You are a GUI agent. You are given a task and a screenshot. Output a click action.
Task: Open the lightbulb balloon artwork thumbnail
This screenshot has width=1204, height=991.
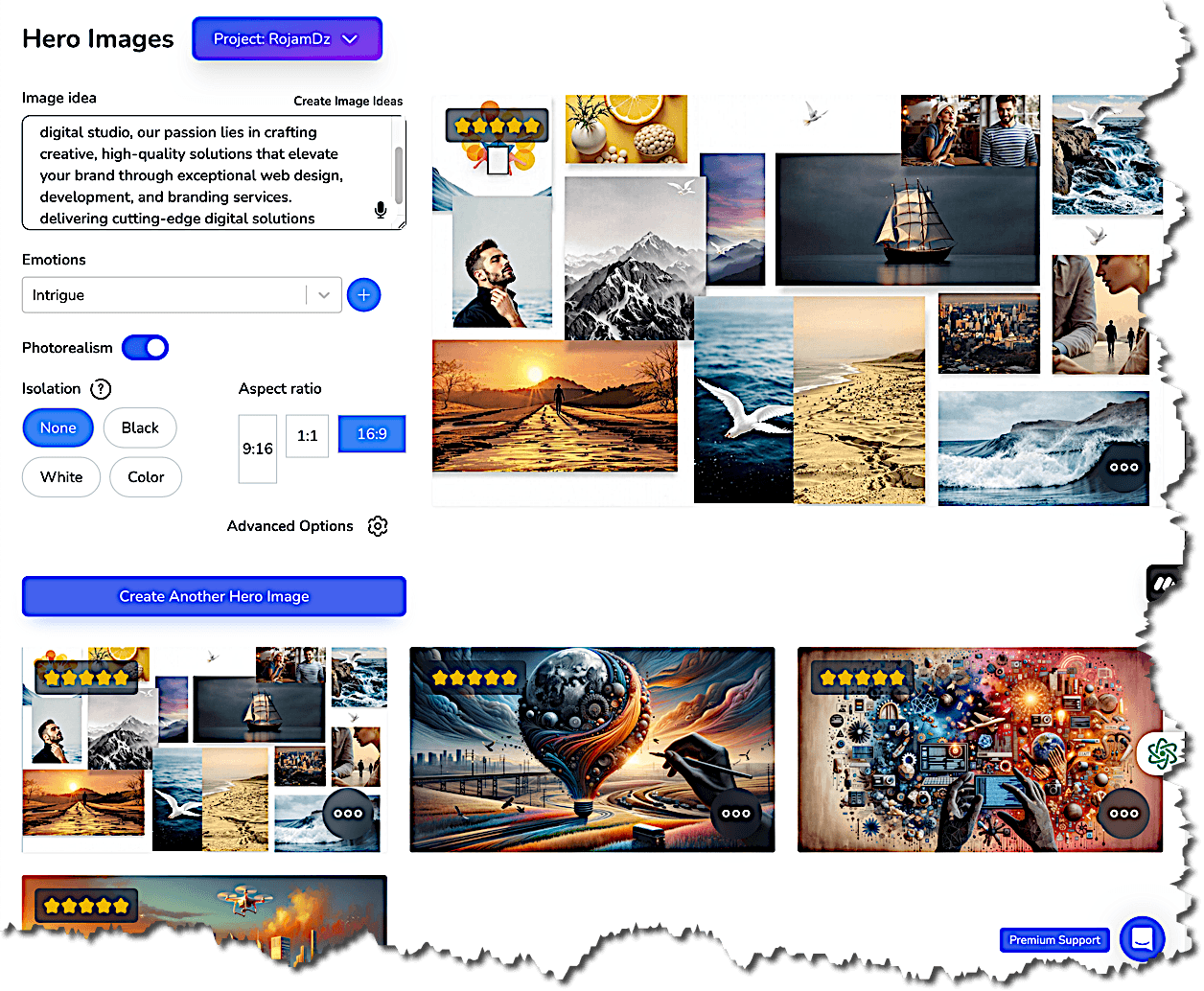[592, 749]
